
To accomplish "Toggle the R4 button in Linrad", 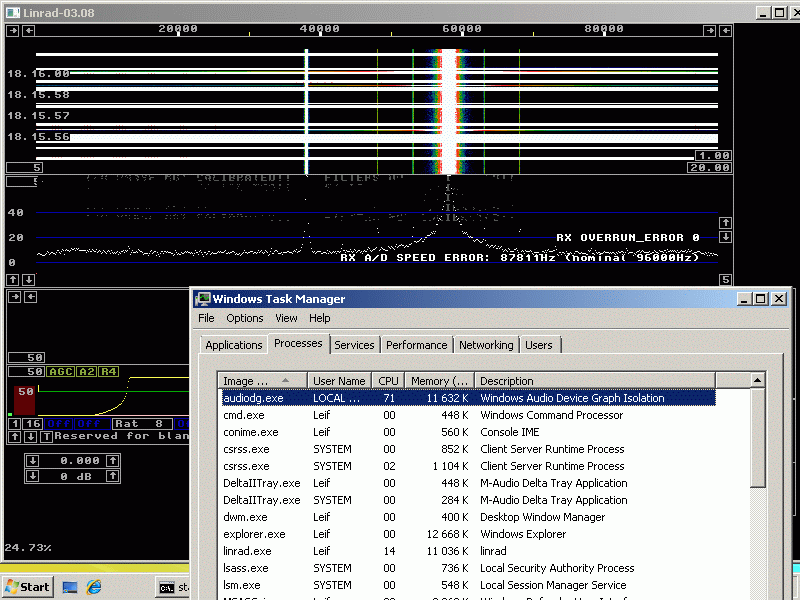I will click(108, 371).
